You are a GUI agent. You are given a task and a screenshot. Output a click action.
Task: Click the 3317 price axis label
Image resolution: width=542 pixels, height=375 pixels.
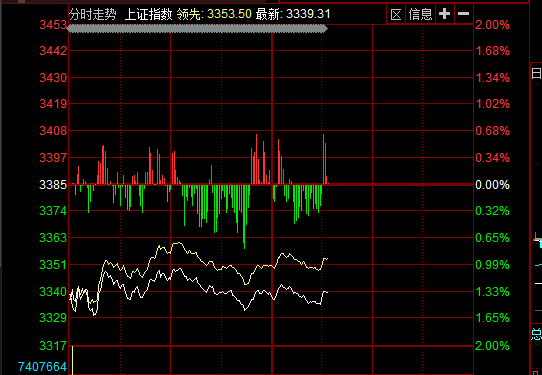[53, 346]
